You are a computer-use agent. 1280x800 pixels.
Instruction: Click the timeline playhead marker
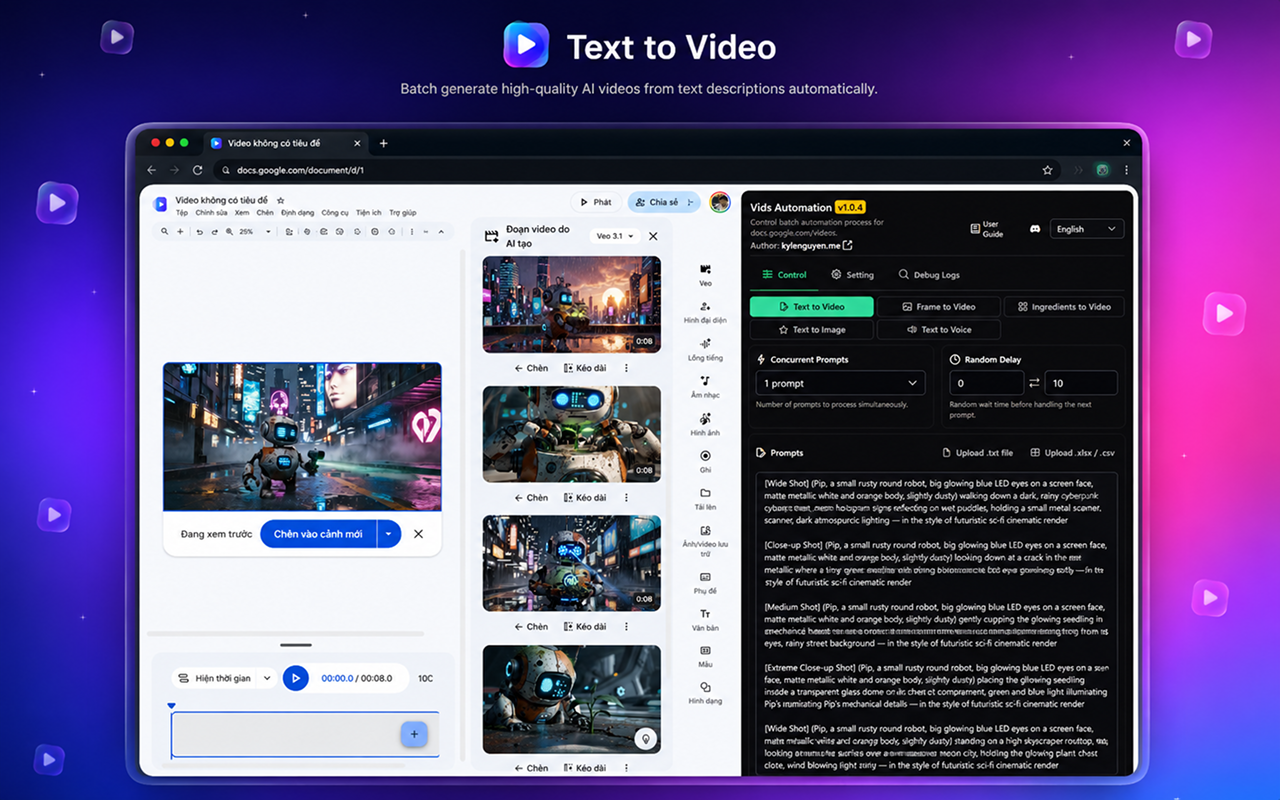coord(171,706)
